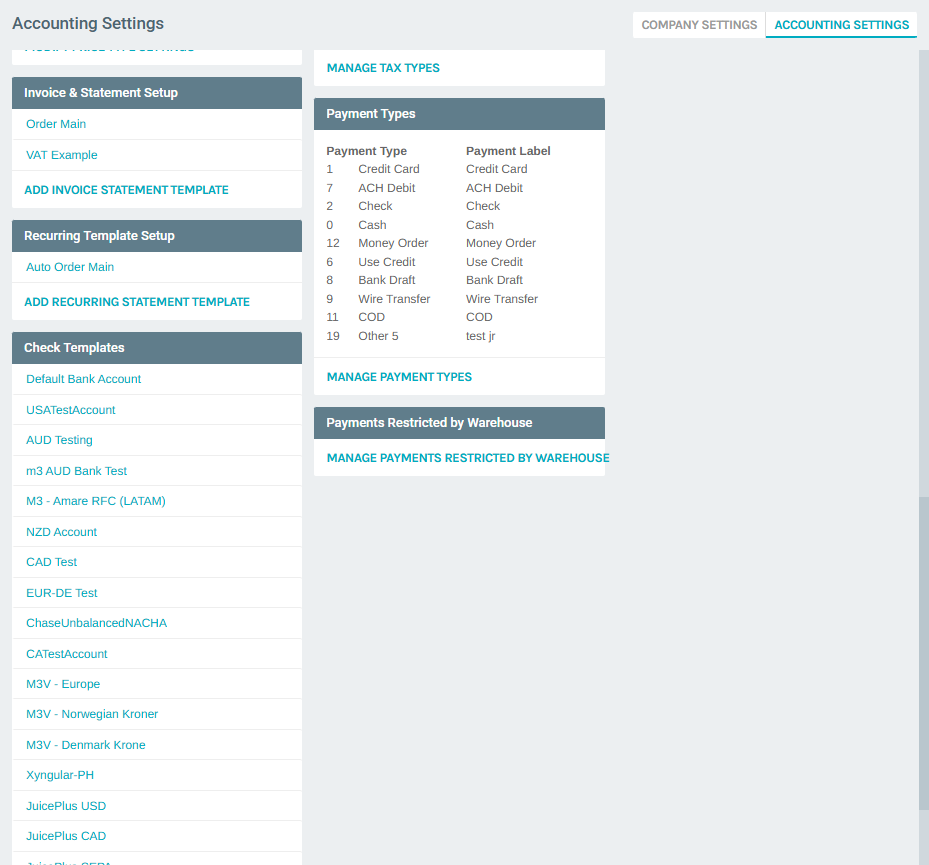Open the CAD Test check template
The height and width of the screenshot is (865, 929).
52,562
